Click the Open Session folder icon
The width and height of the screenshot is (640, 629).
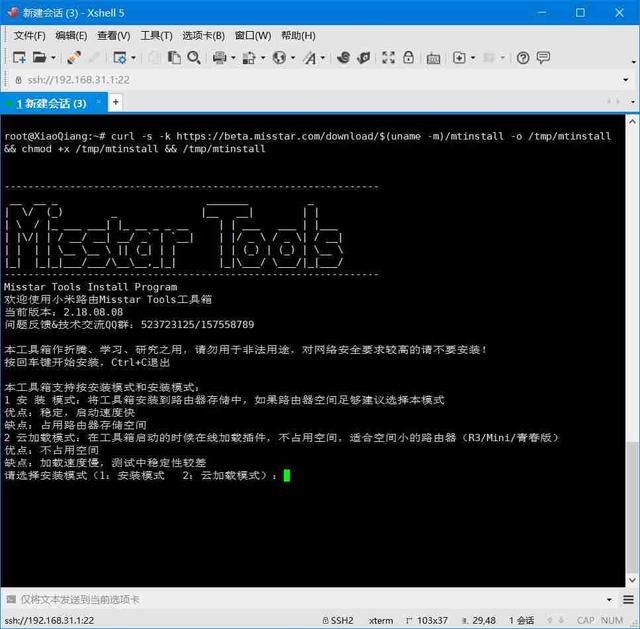pyautogui.click(x=39, y=58)
